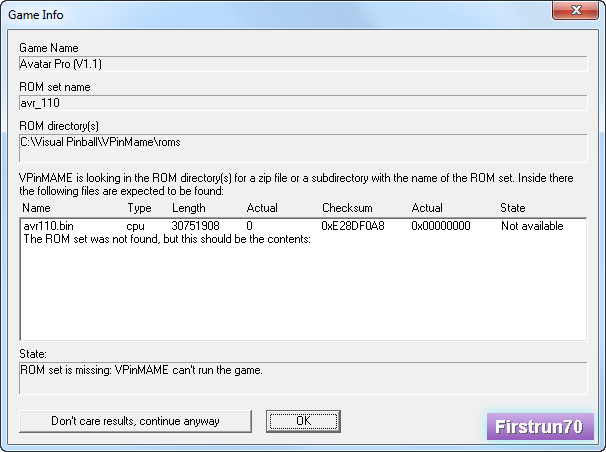Click the "Length" column header
Screen dimensions: 606x452
tap(189, 208)
